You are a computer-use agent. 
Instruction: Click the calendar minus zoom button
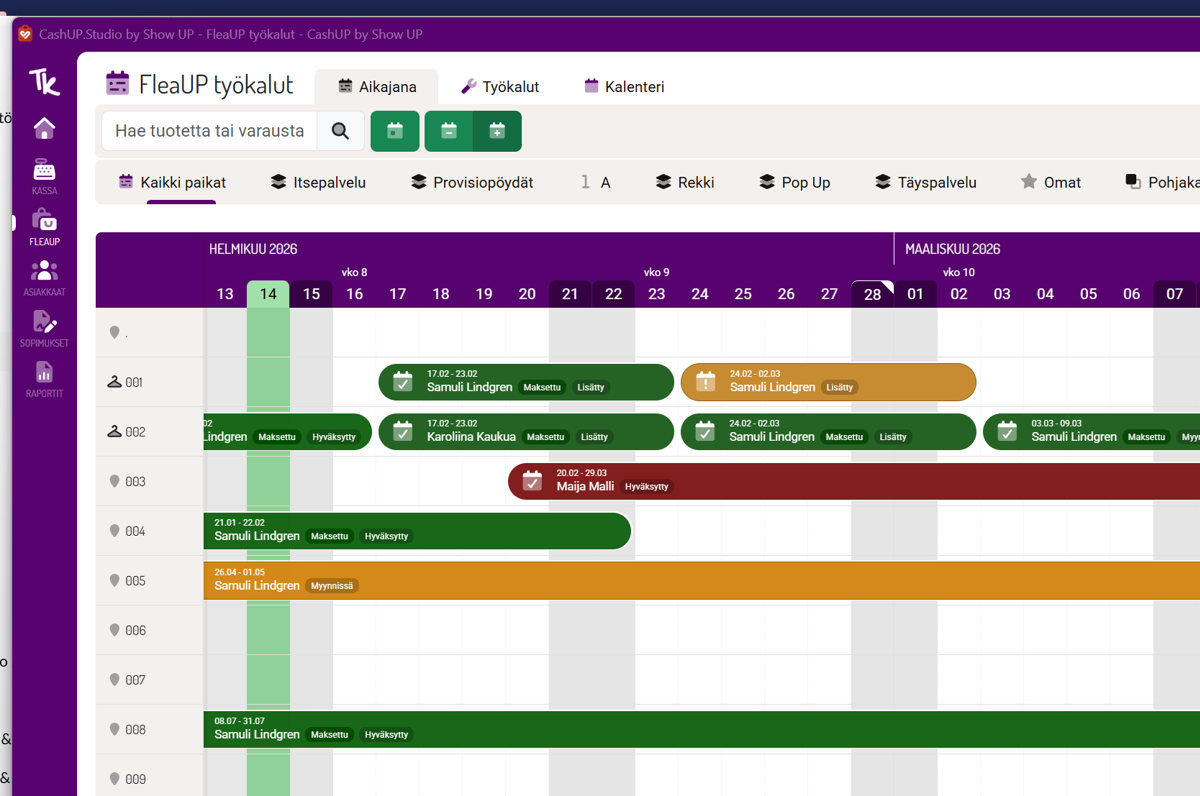[449, 131]
